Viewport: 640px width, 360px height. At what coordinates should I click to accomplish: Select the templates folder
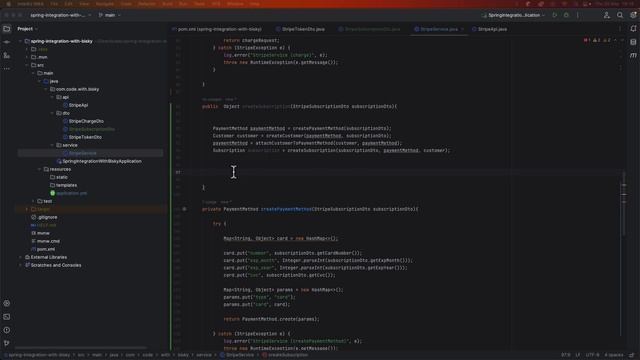click(67, 185)
